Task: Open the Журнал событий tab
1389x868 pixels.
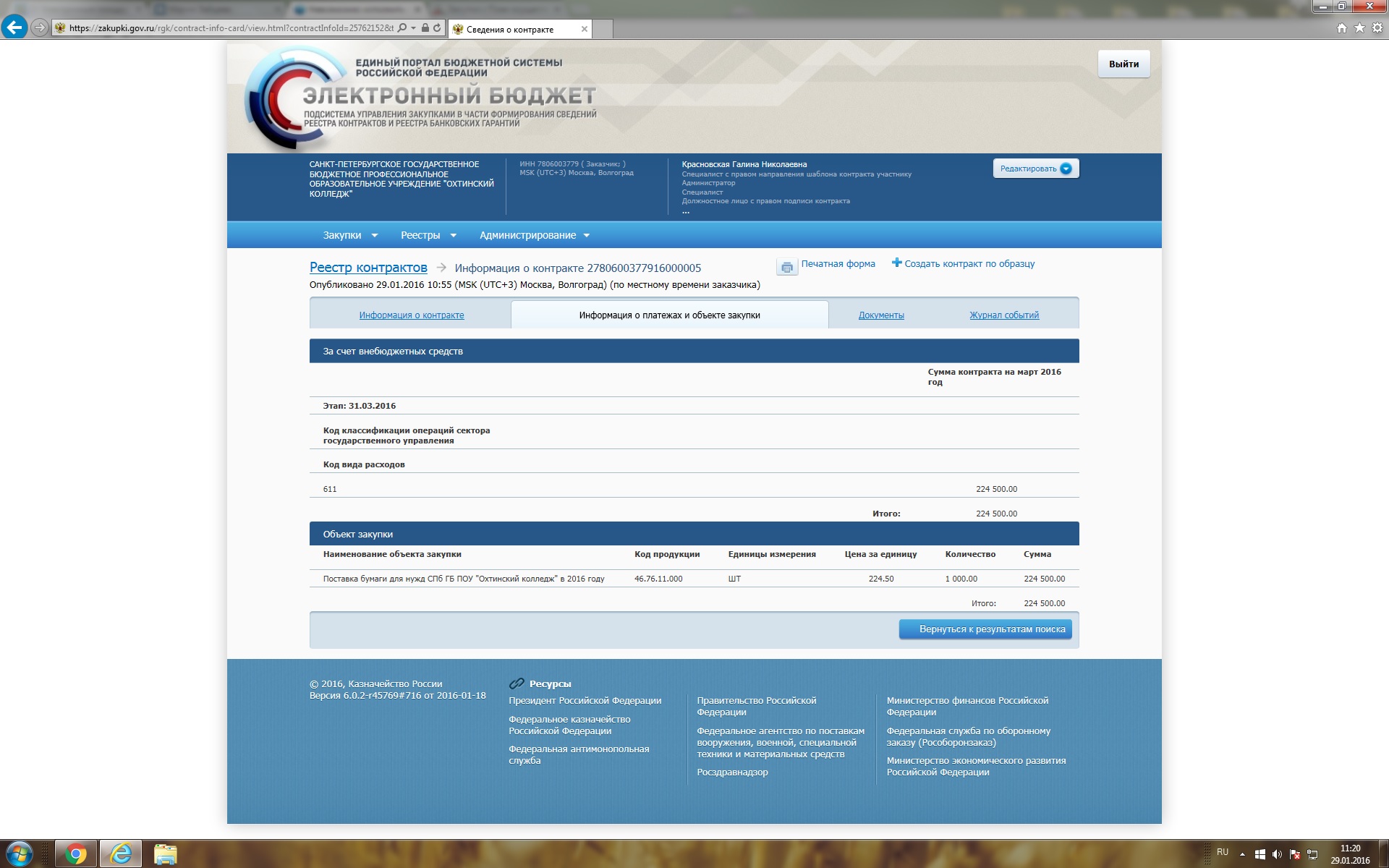Action: coord(1004,315)
